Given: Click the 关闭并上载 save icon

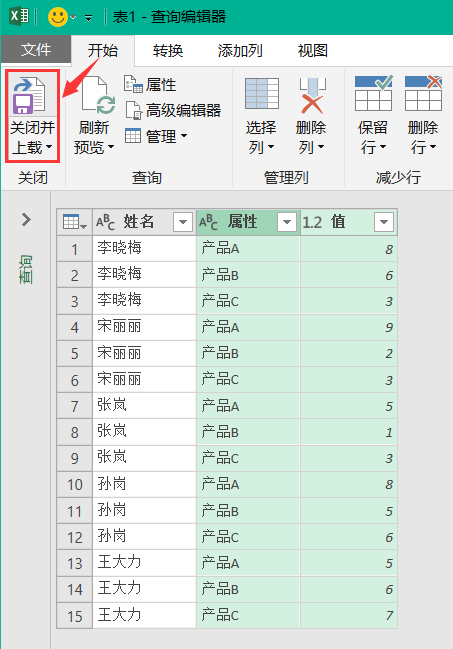Looking at the screenshot, I should (29, 96).
